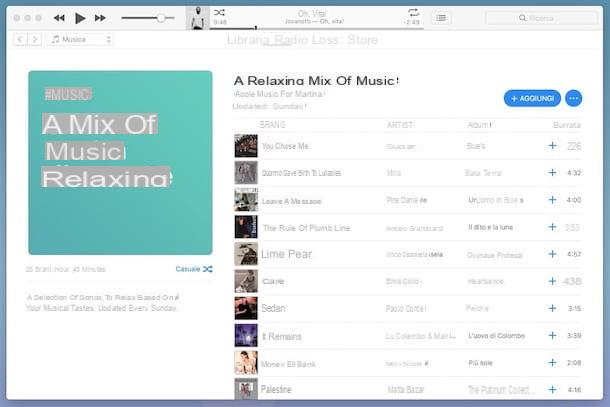Viewport: 610px width, 407px height.
Task: Select the It Remains song title
Action: point(282,337)
